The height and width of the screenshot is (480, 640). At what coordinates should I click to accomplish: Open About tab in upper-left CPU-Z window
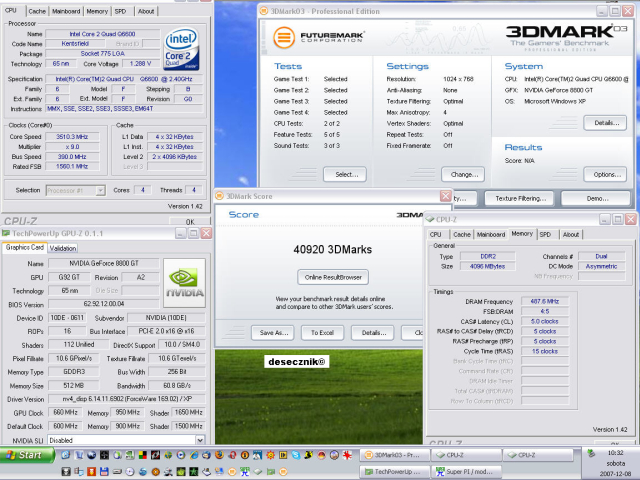coord(146,11)
